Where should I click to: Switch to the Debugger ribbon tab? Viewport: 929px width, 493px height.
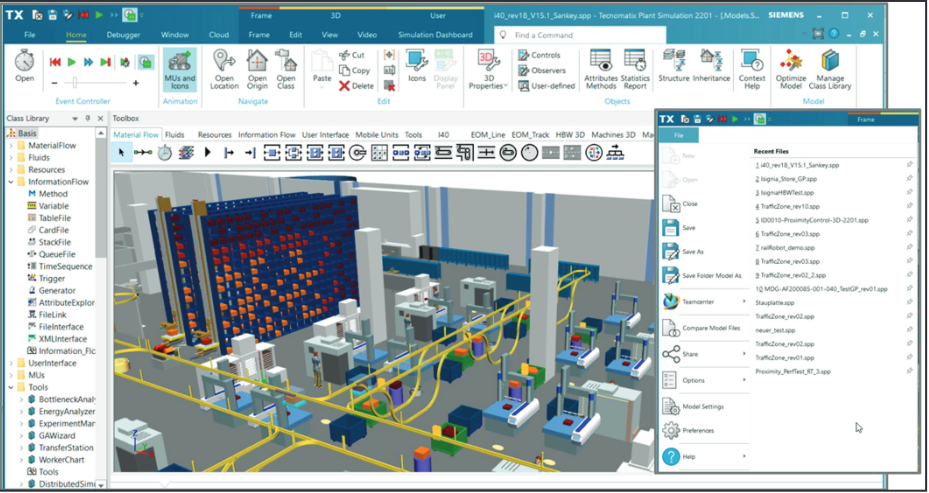click(123, 35)
